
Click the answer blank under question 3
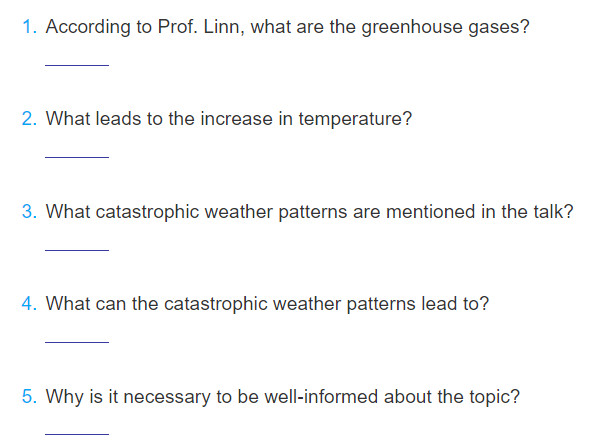77,246
